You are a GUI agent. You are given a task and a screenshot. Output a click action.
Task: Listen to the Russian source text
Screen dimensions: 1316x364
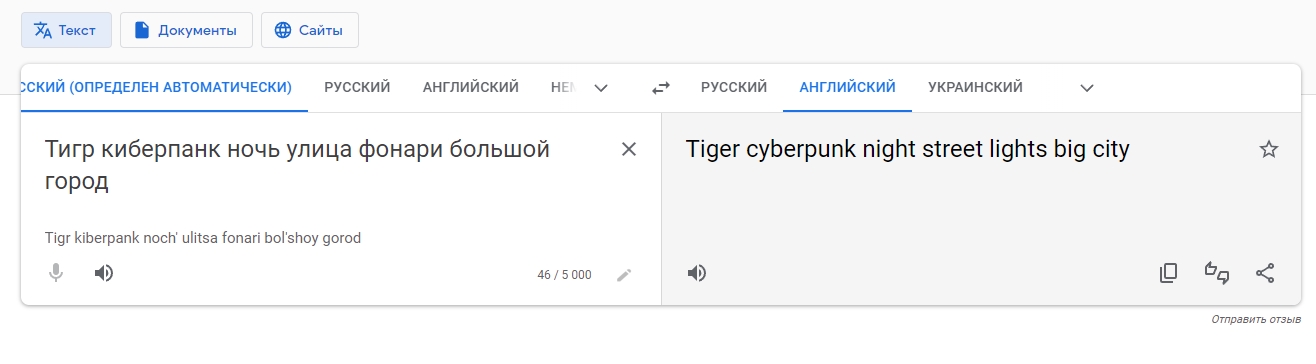coord(104,273)
